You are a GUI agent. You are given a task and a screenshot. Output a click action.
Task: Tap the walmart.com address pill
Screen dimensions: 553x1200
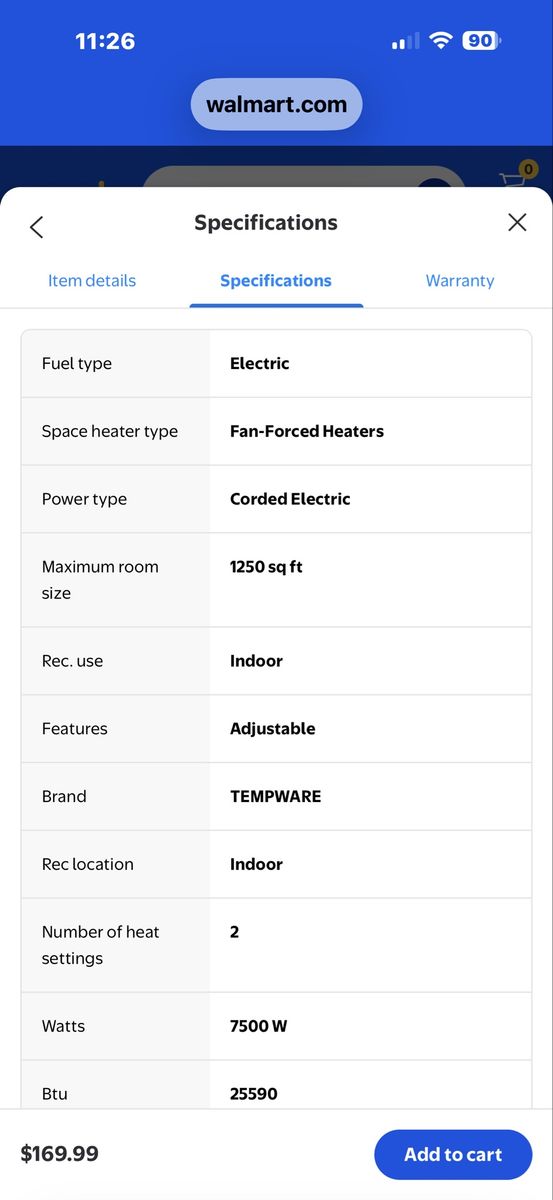[x=277, y=104]
